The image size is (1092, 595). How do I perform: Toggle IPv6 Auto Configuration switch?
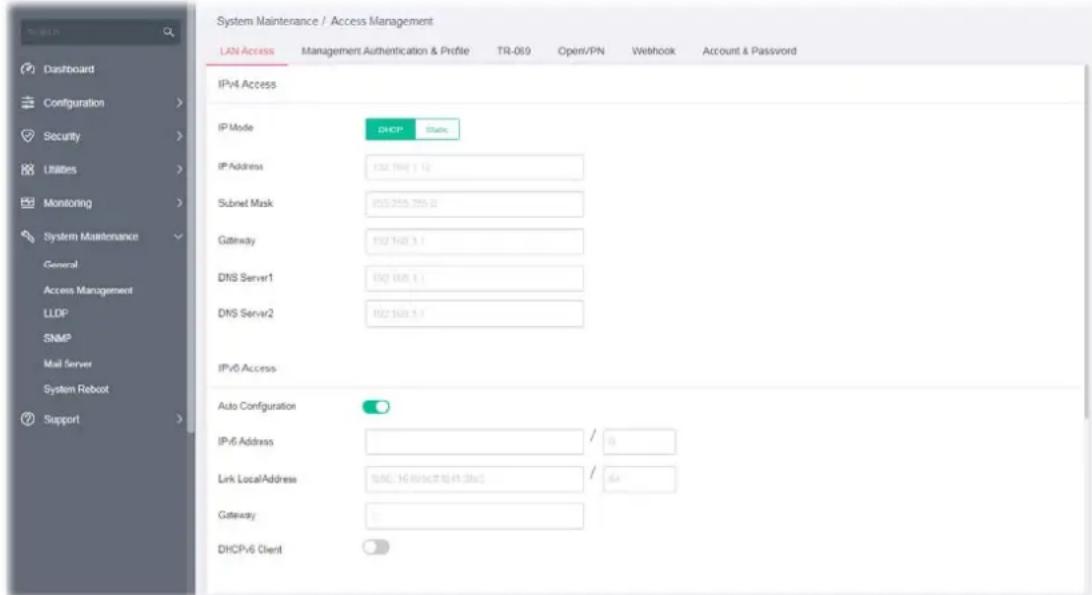coord(376,407)
